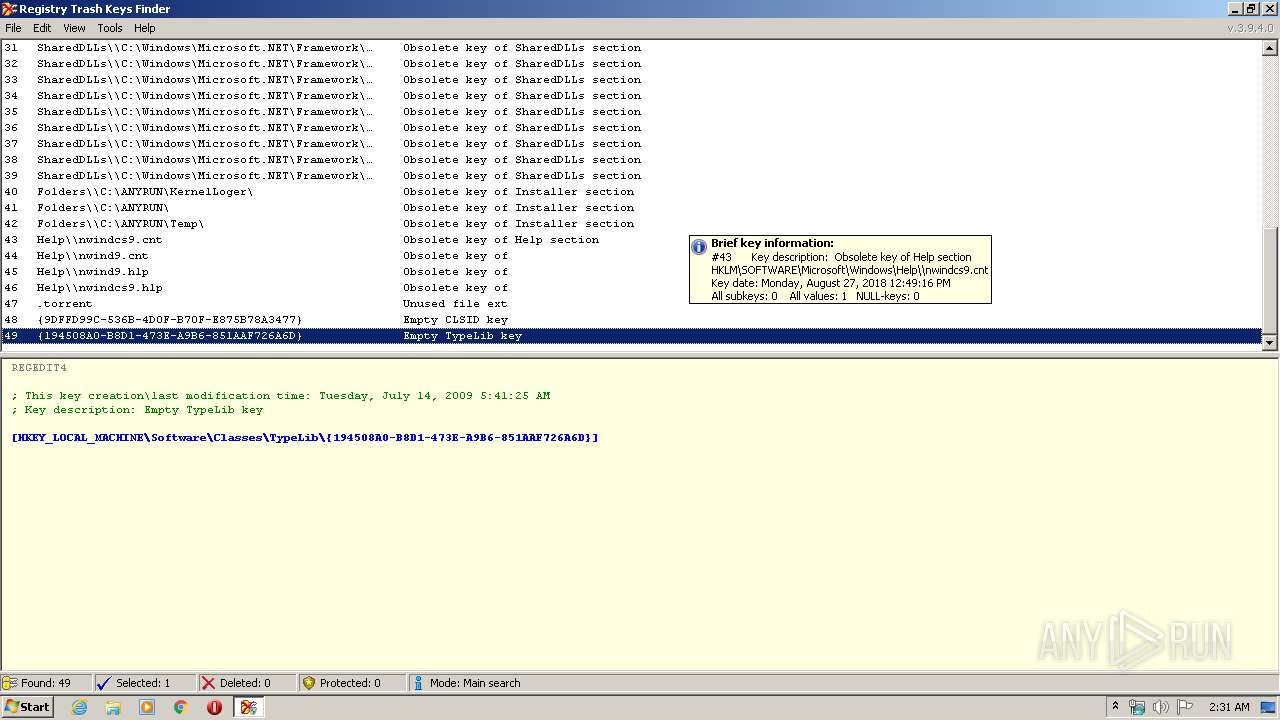Screen dimensions: 1280x720
Task: Click the list scrollbar down arrow
Action: click(x=1270, y=342)
